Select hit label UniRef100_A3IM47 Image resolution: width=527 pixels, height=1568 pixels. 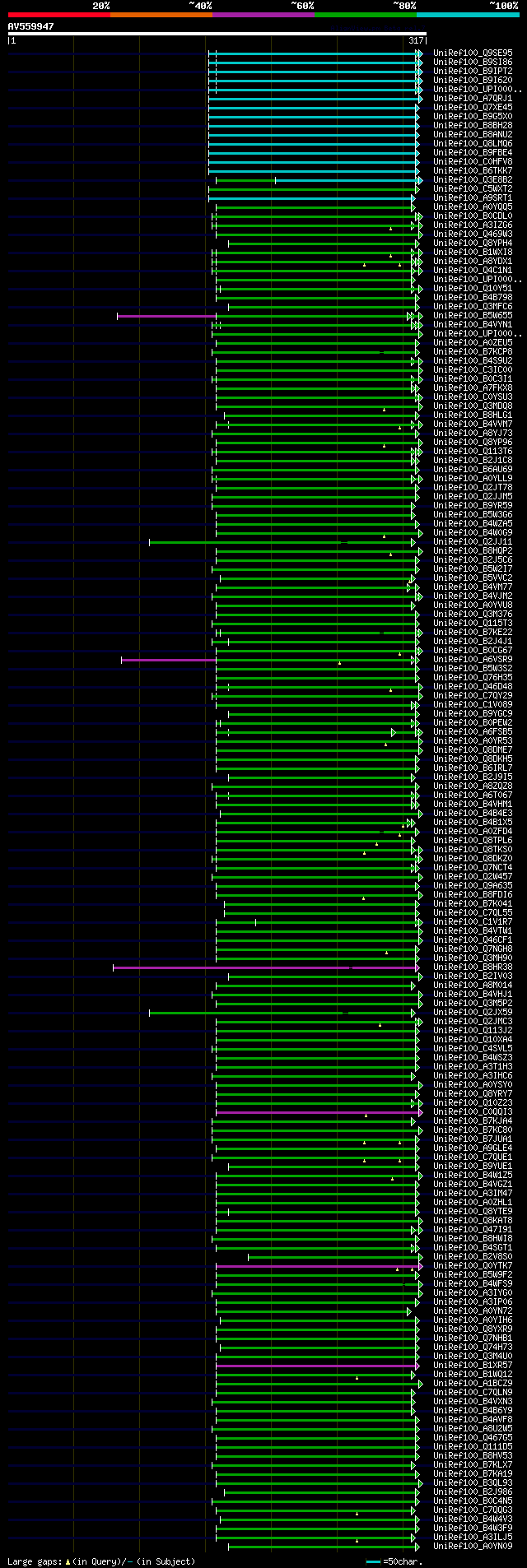[x=473, y=1193]
